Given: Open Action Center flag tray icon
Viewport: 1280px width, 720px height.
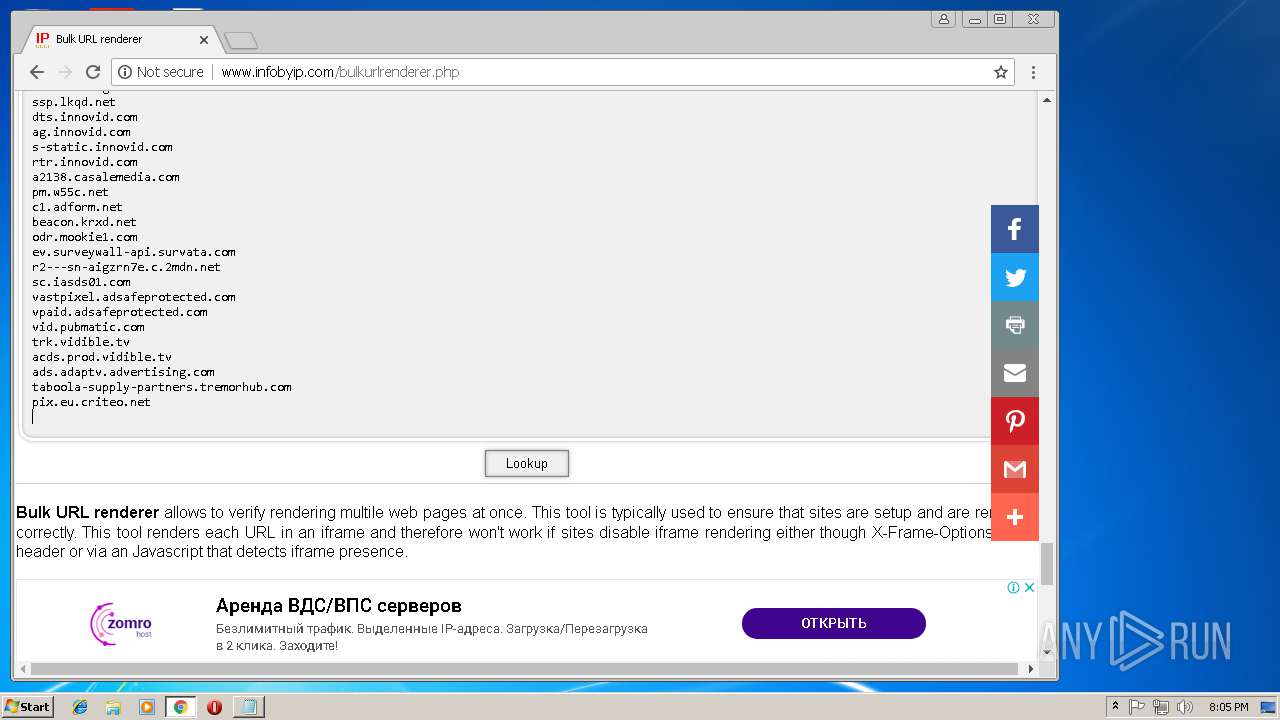Looking at the screenshot, I should 1137,707.
